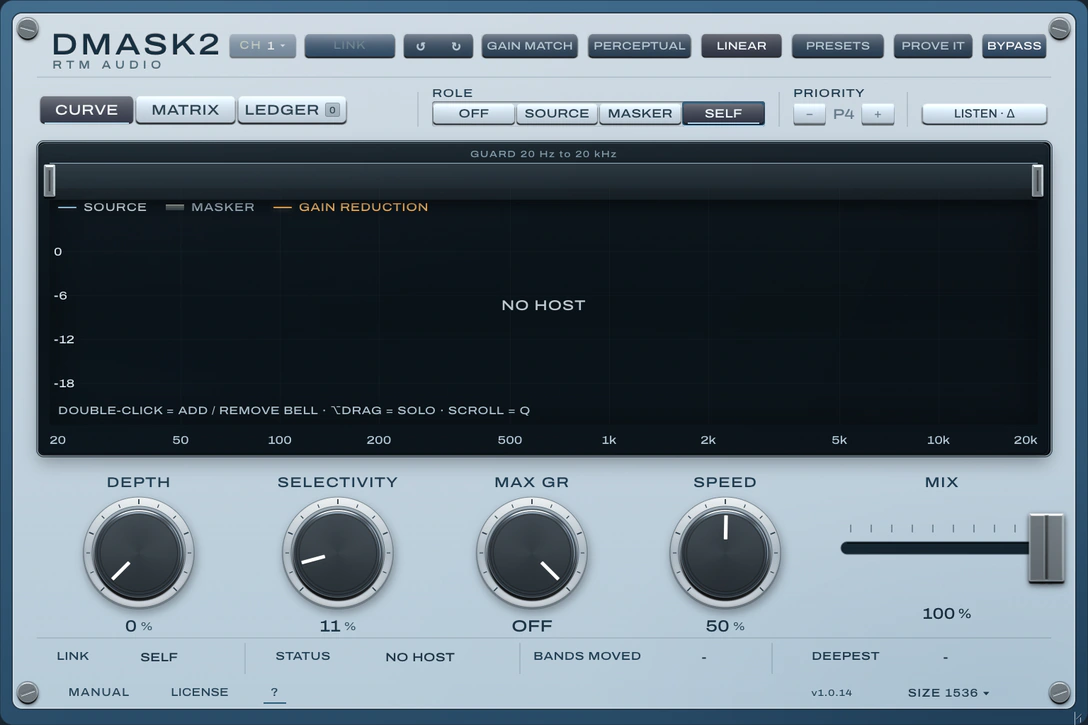The image size is (1088, 725).
Task: Switch to the MATRIX tab
Action: click(185, 110)
